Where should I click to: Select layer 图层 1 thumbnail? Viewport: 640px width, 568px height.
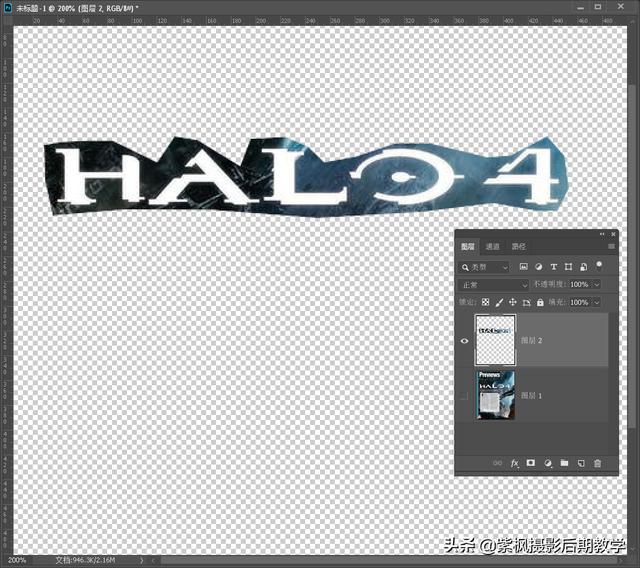click(x=495, y=395)
